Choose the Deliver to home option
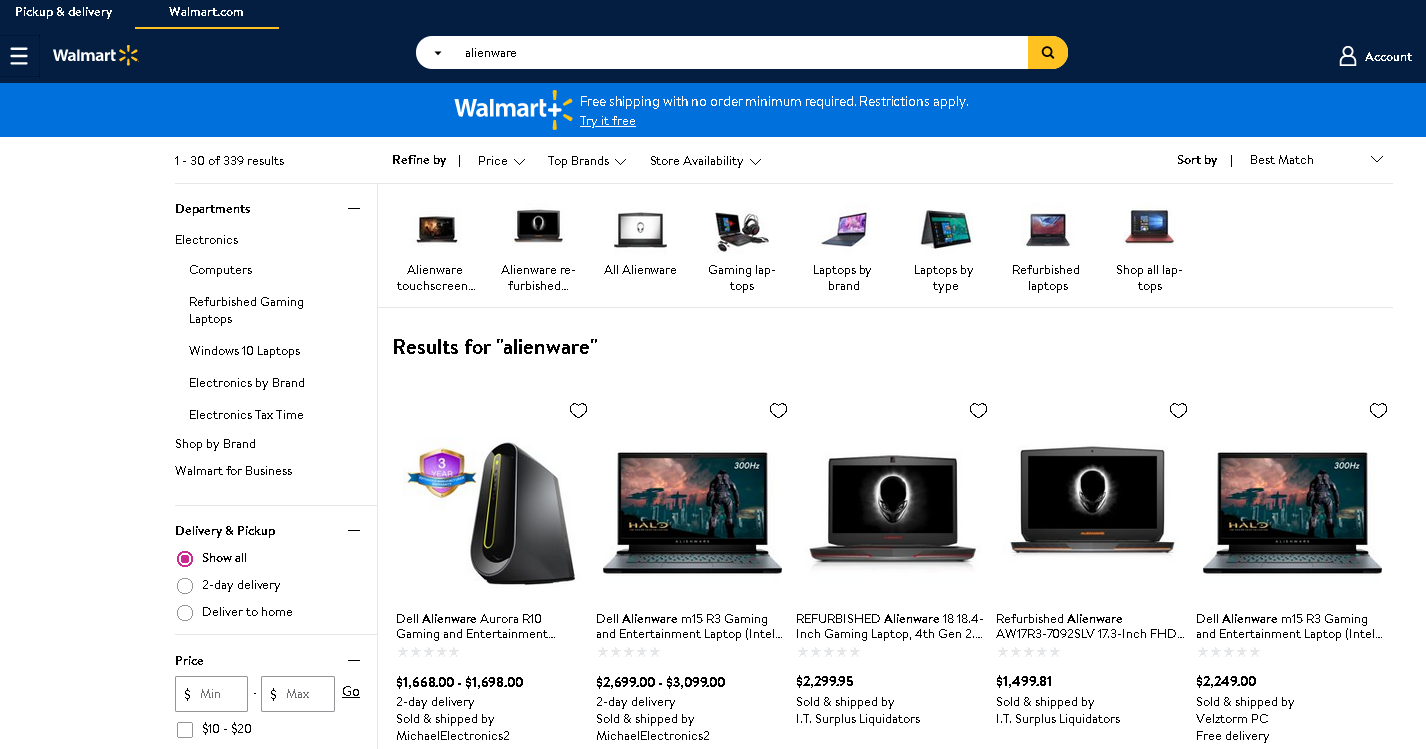The image size is (1426, 749). point(185,612)
